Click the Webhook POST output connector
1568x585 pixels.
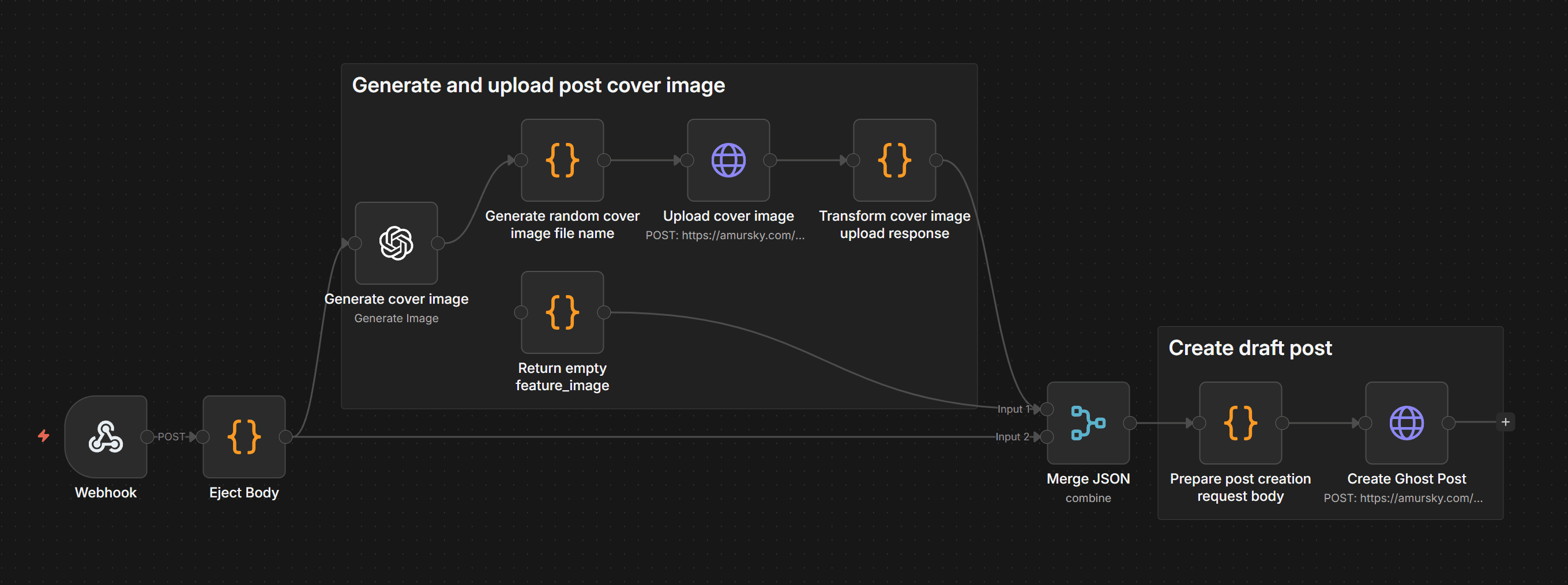click(x=146, y=437)
